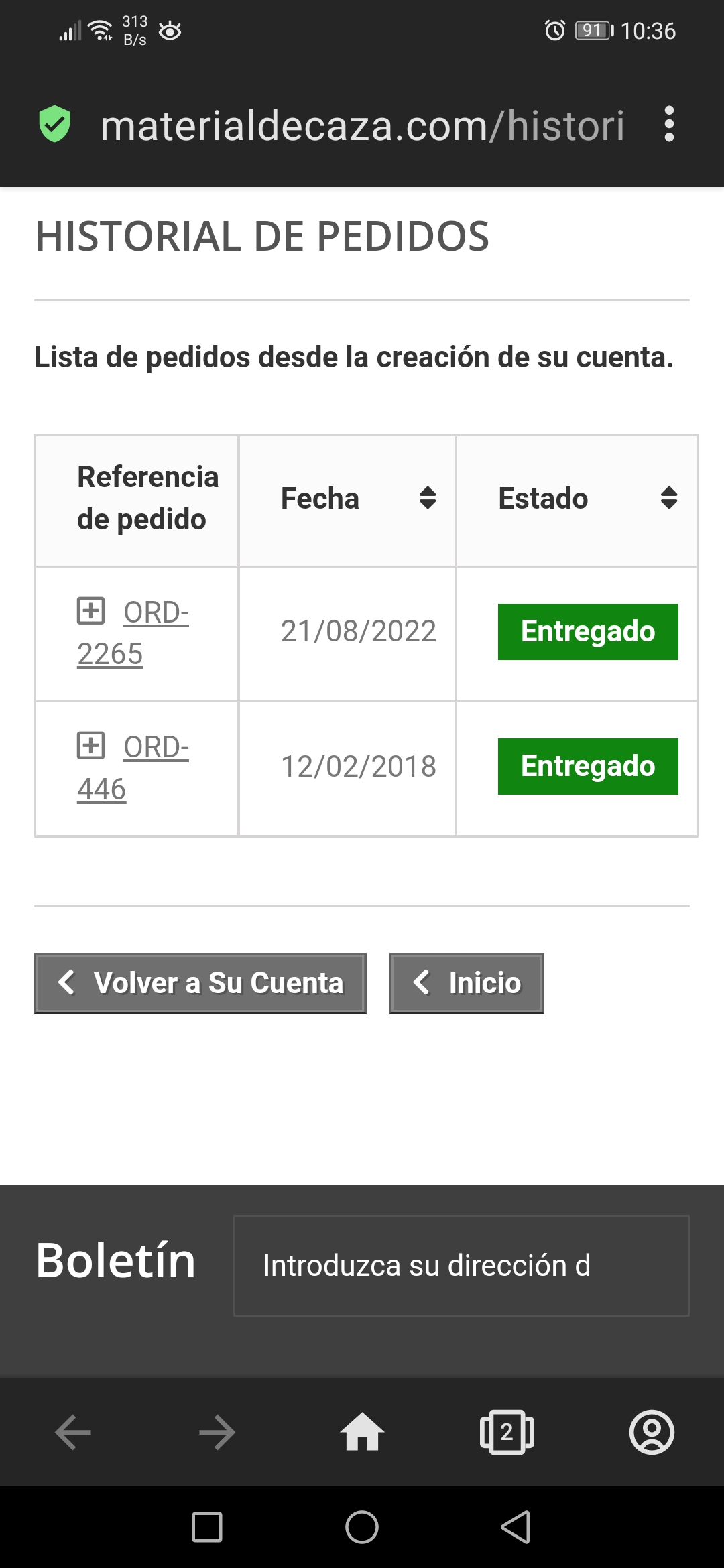This screenshot has height=1568, width=724.
Task: Tap the URL address bar
Action: click(x=362, y=125)
